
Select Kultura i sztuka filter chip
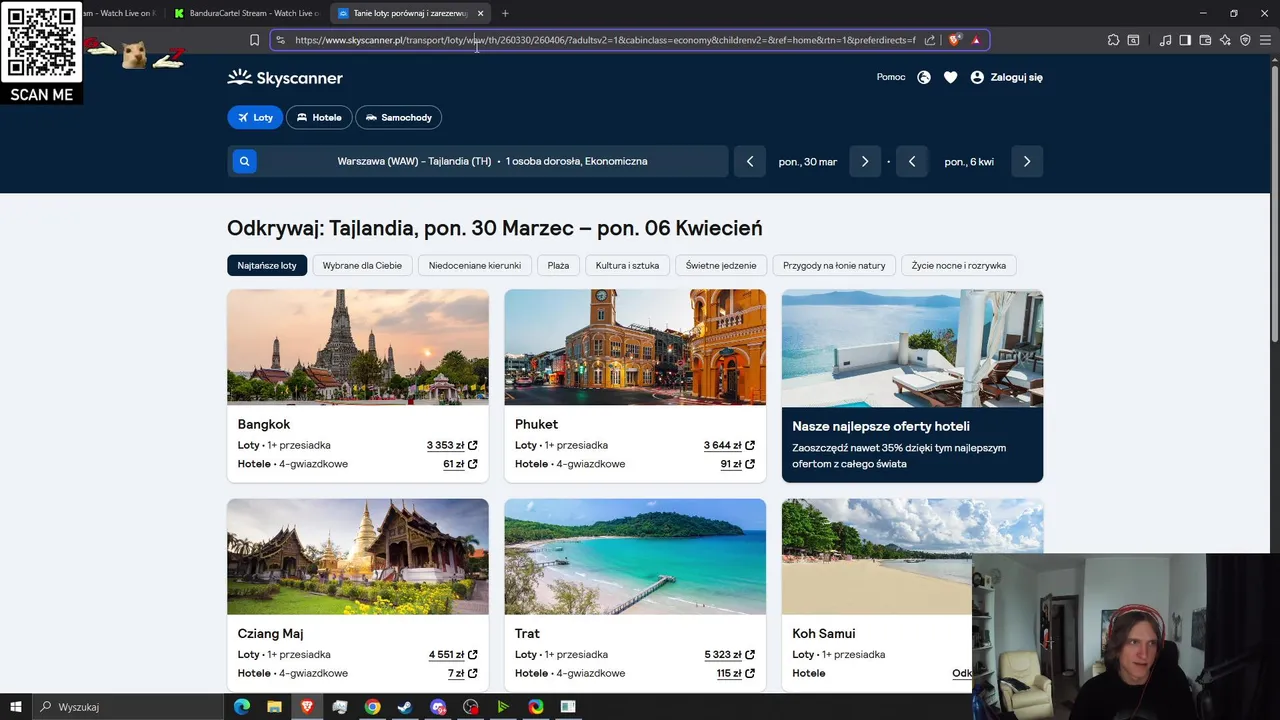point(627,266)
